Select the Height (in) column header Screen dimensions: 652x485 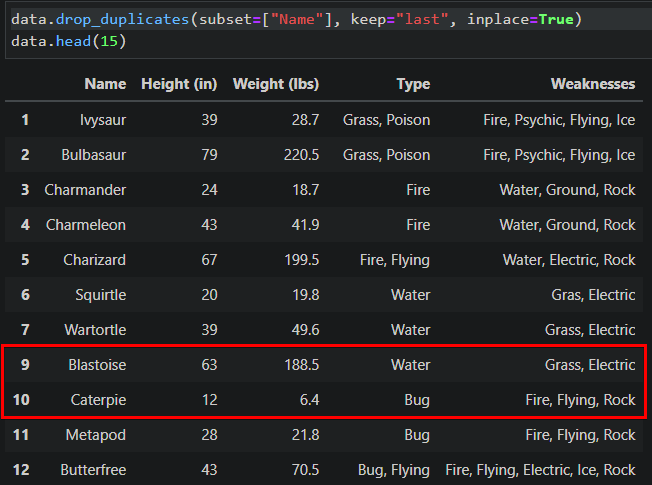click(179, 84)
